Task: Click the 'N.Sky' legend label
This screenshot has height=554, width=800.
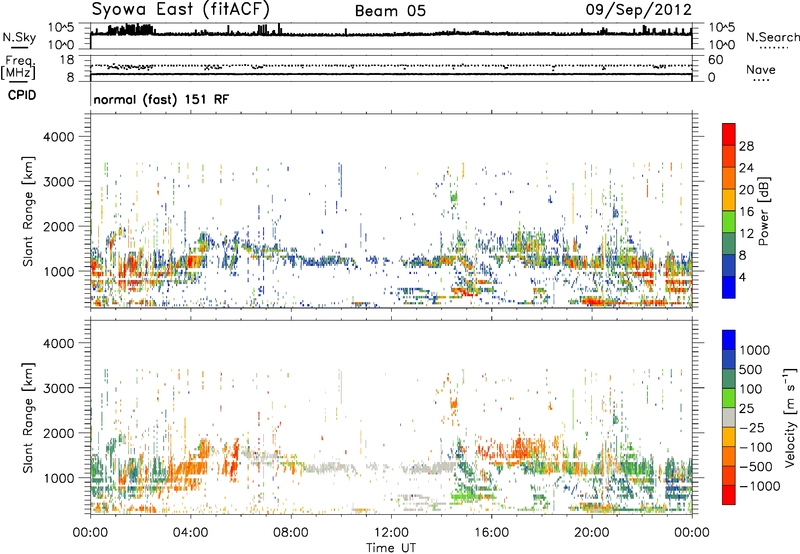Action: tap(19, 37)
